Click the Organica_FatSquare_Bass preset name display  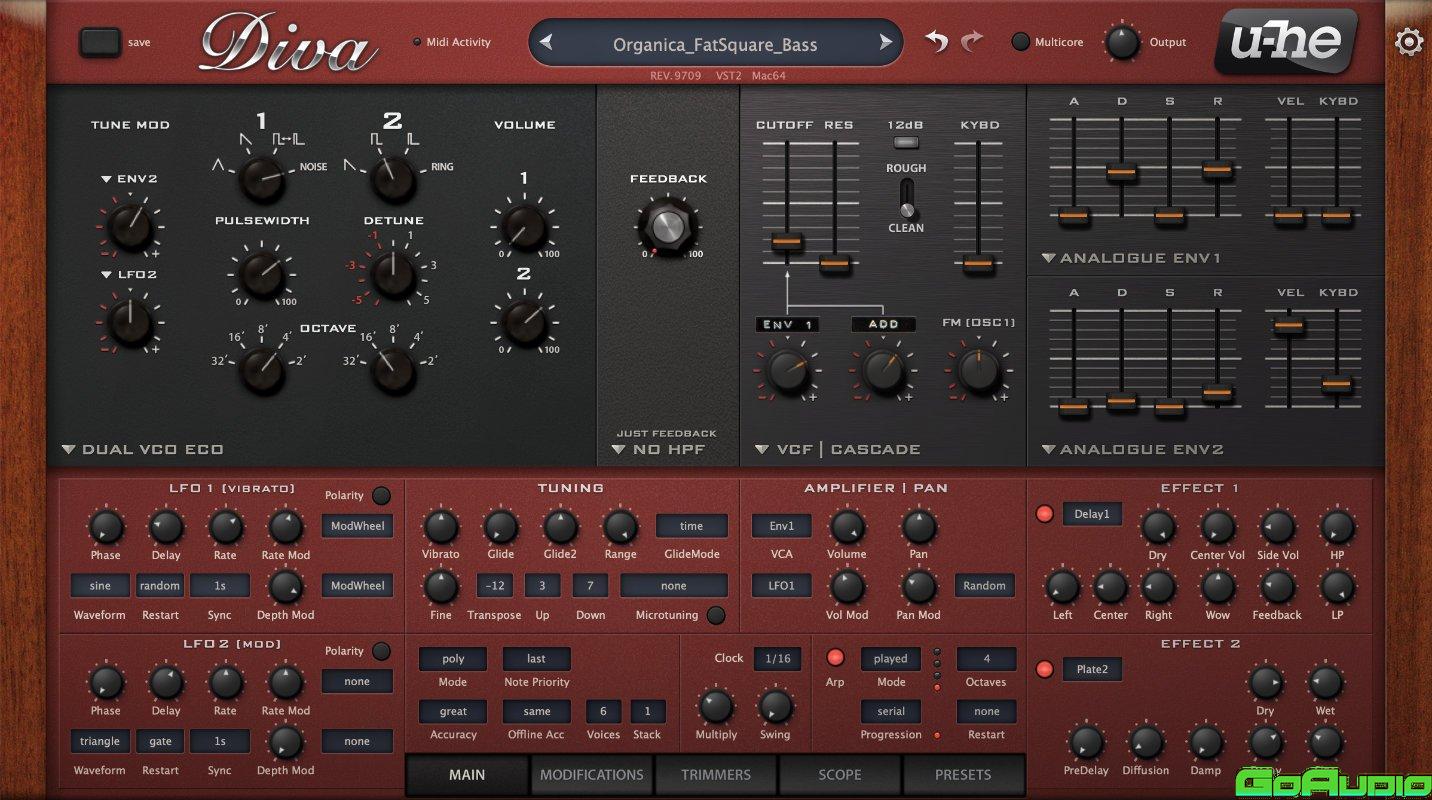pyautogui.click(x=715, y=43)
